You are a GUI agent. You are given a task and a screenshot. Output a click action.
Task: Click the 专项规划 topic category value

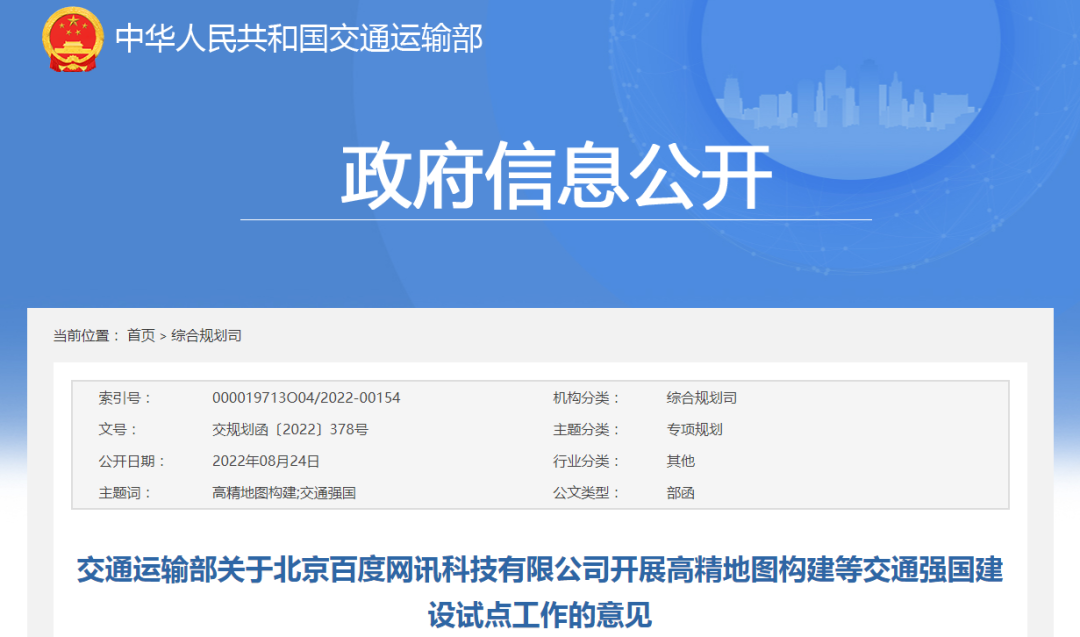[x=694, y=430]
